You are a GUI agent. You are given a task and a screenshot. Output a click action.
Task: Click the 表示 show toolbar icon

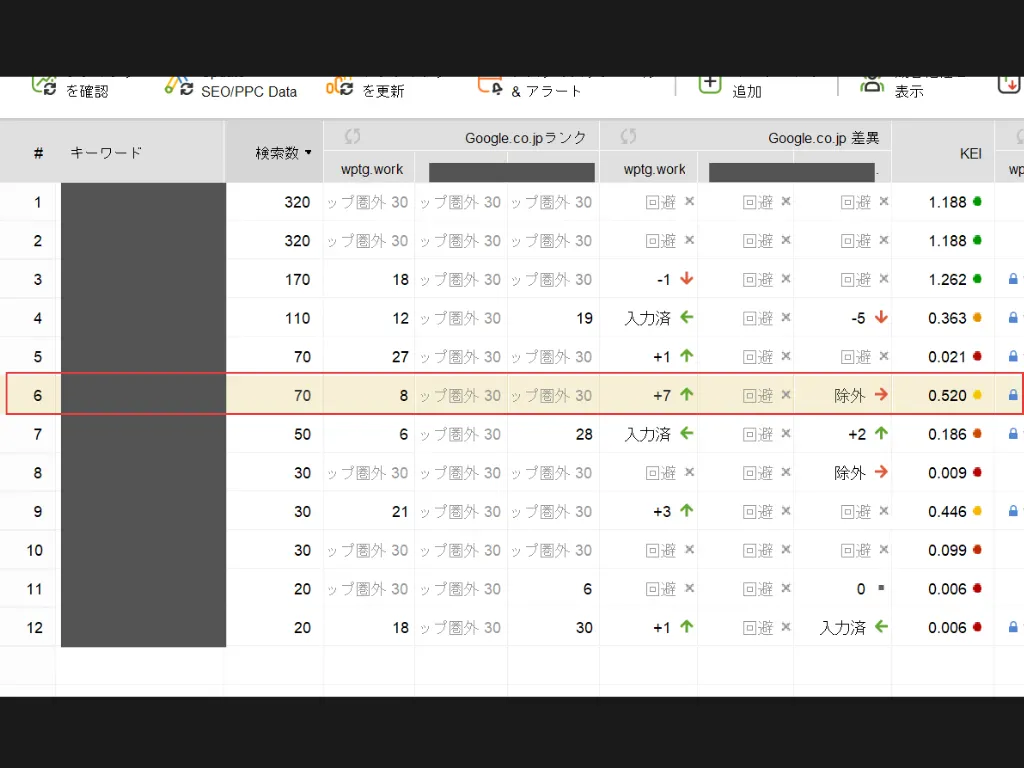click(871, 83)
